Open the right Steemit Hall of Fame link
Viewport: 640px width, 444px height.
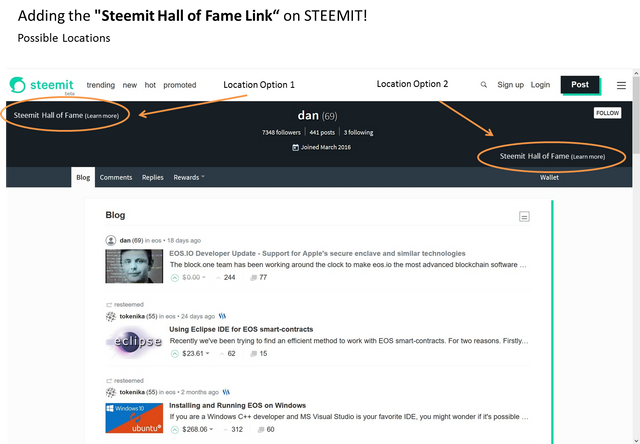pos(552,156)
